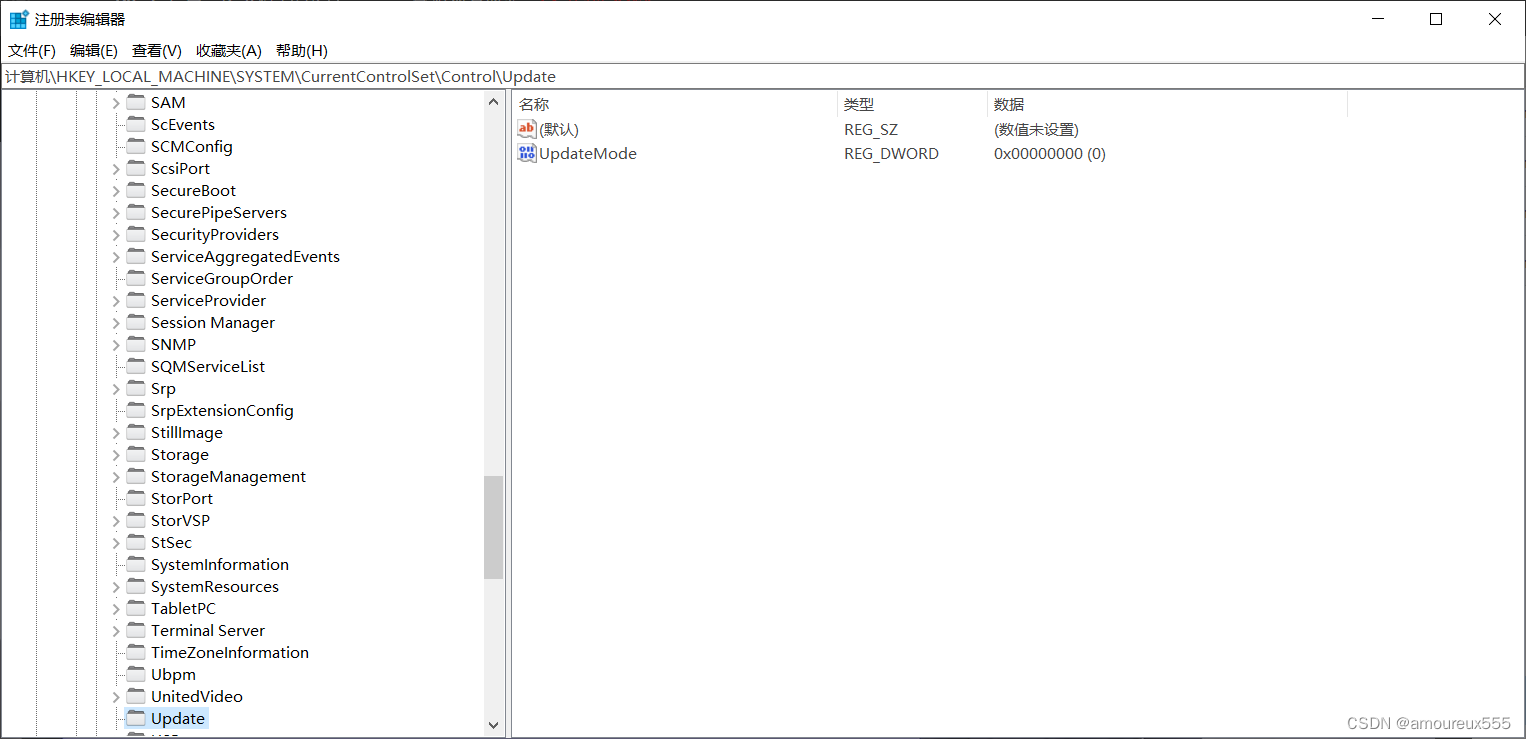
Task: Click the SAM folder icon
Action: pos(136,102)
